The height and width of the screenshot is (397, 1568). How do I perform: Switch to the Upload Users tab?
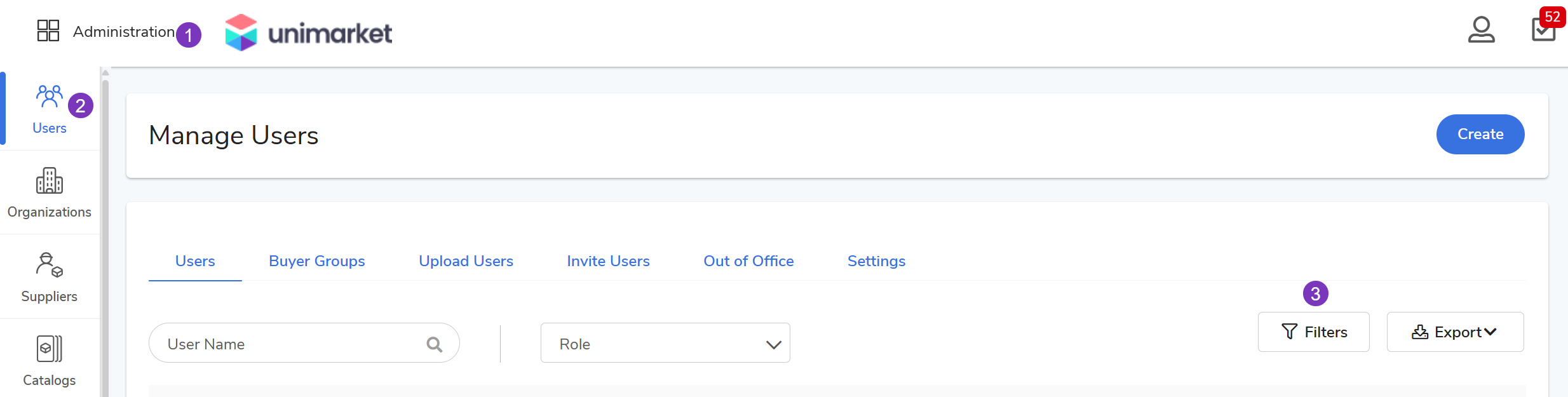[x=466, y=261]
